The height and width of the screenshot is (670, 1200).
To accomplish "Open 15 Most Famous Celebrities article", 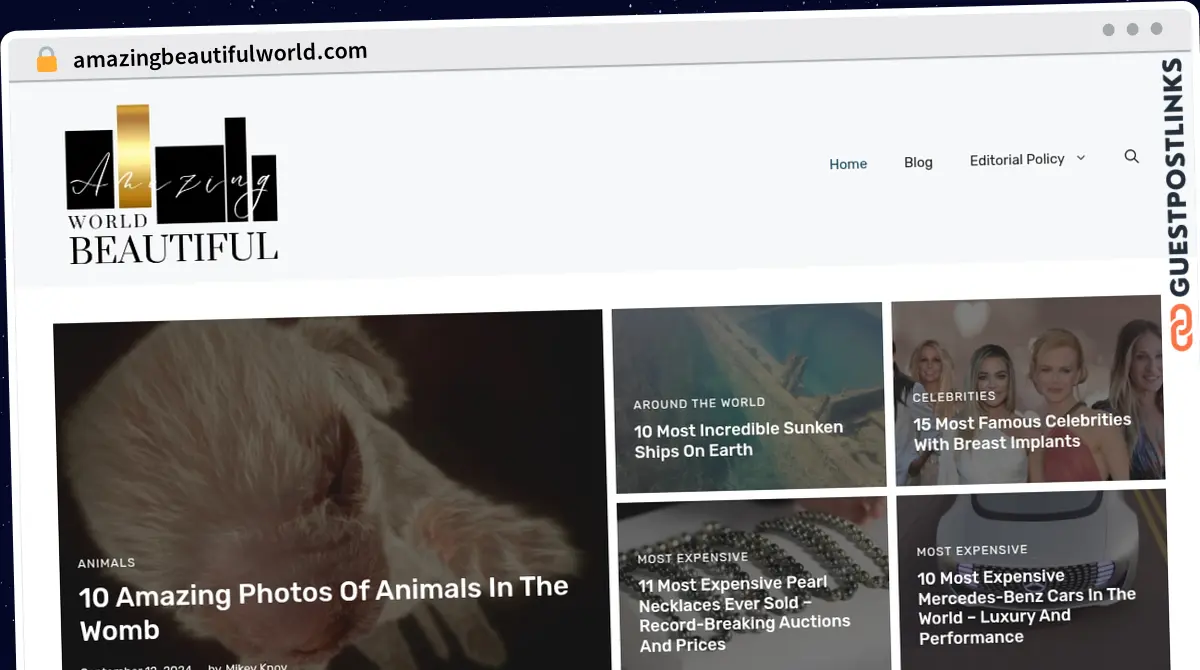I will pos(1022,432).
